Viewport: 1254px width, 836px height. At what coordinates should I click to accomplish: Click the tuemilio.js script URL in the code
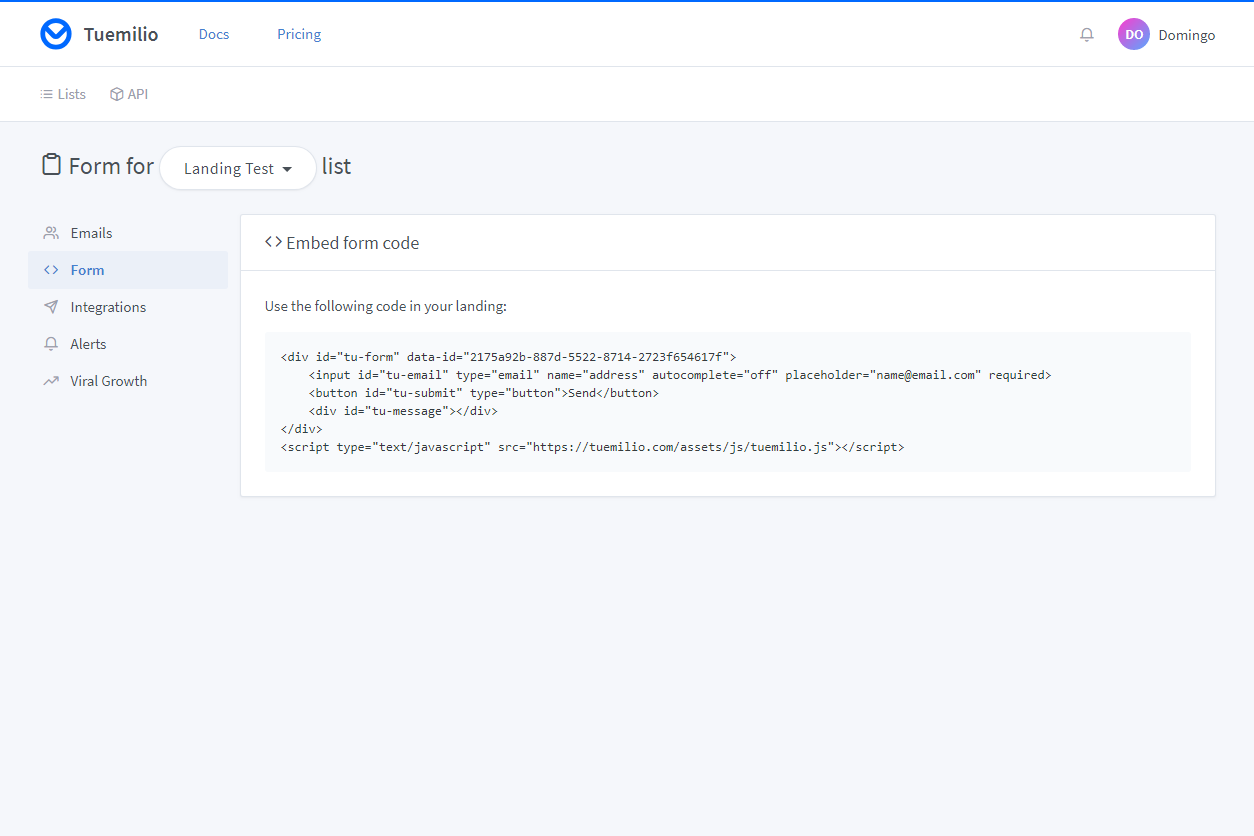click(x=675, y=447)
